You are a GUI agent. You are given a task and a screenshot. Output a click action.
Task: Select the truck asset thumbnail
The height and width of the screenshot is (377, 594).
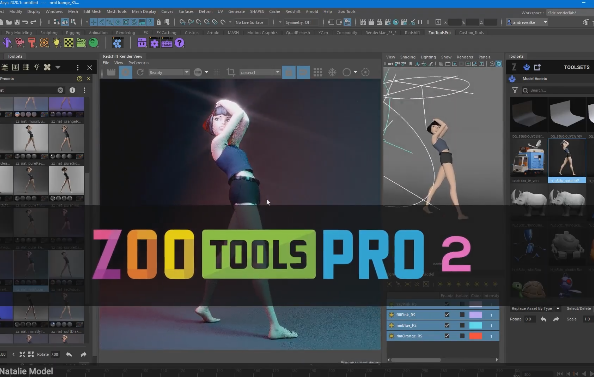pos(528,158)
